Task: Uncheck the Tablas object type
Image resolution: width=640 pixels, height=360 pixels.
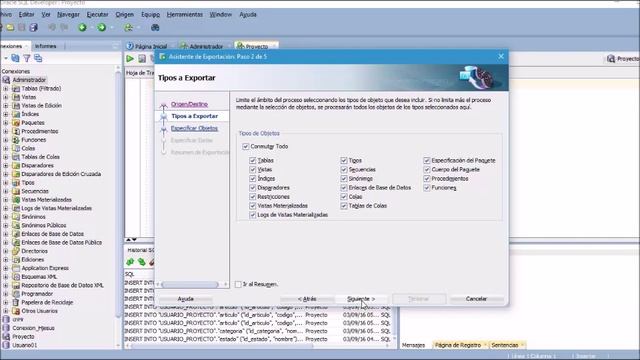Action: point(253,160)
